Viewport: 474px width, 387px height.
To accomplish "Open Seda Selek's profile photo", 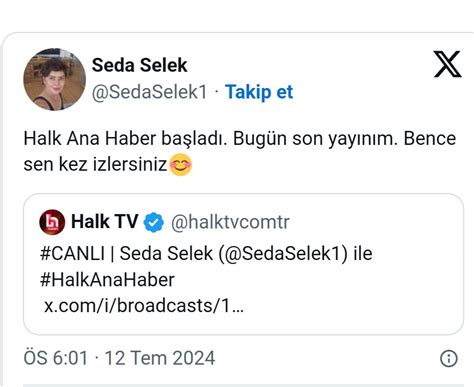I will (54, 79).
